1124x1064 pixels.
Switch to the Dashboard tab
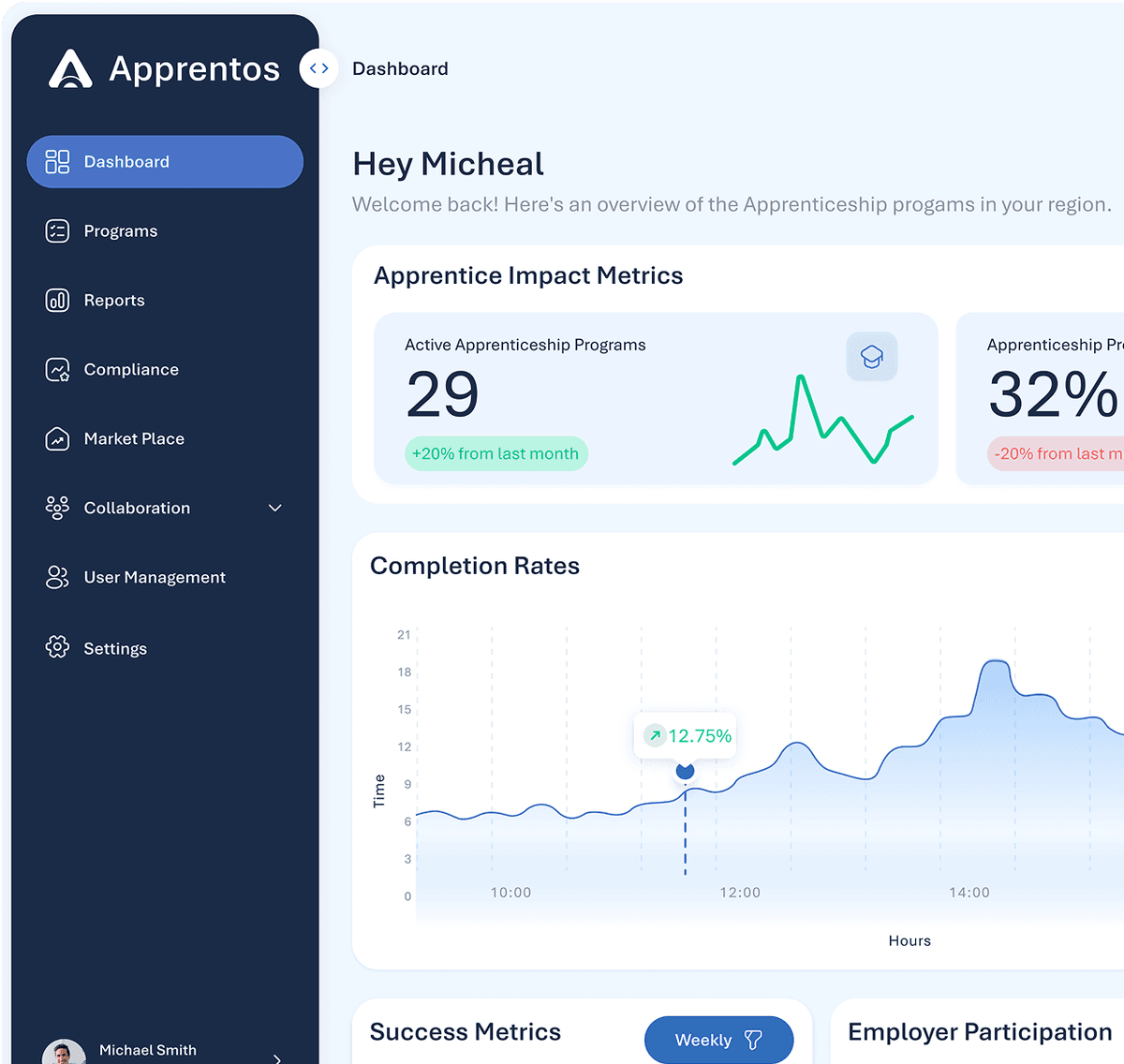click(x=400, y=67)
